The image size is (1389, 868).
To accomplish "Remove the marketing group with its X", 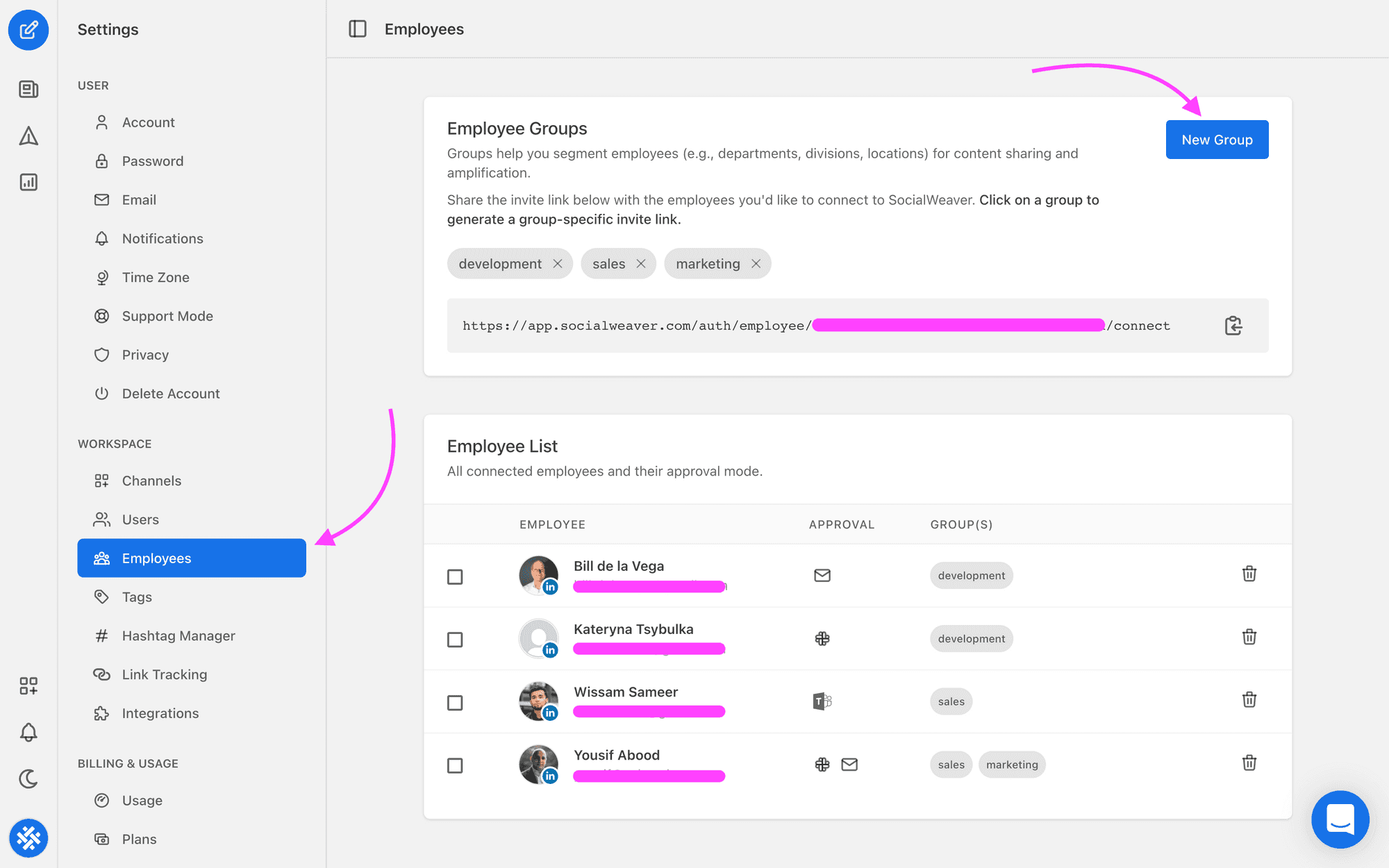I will click(756, 264).
